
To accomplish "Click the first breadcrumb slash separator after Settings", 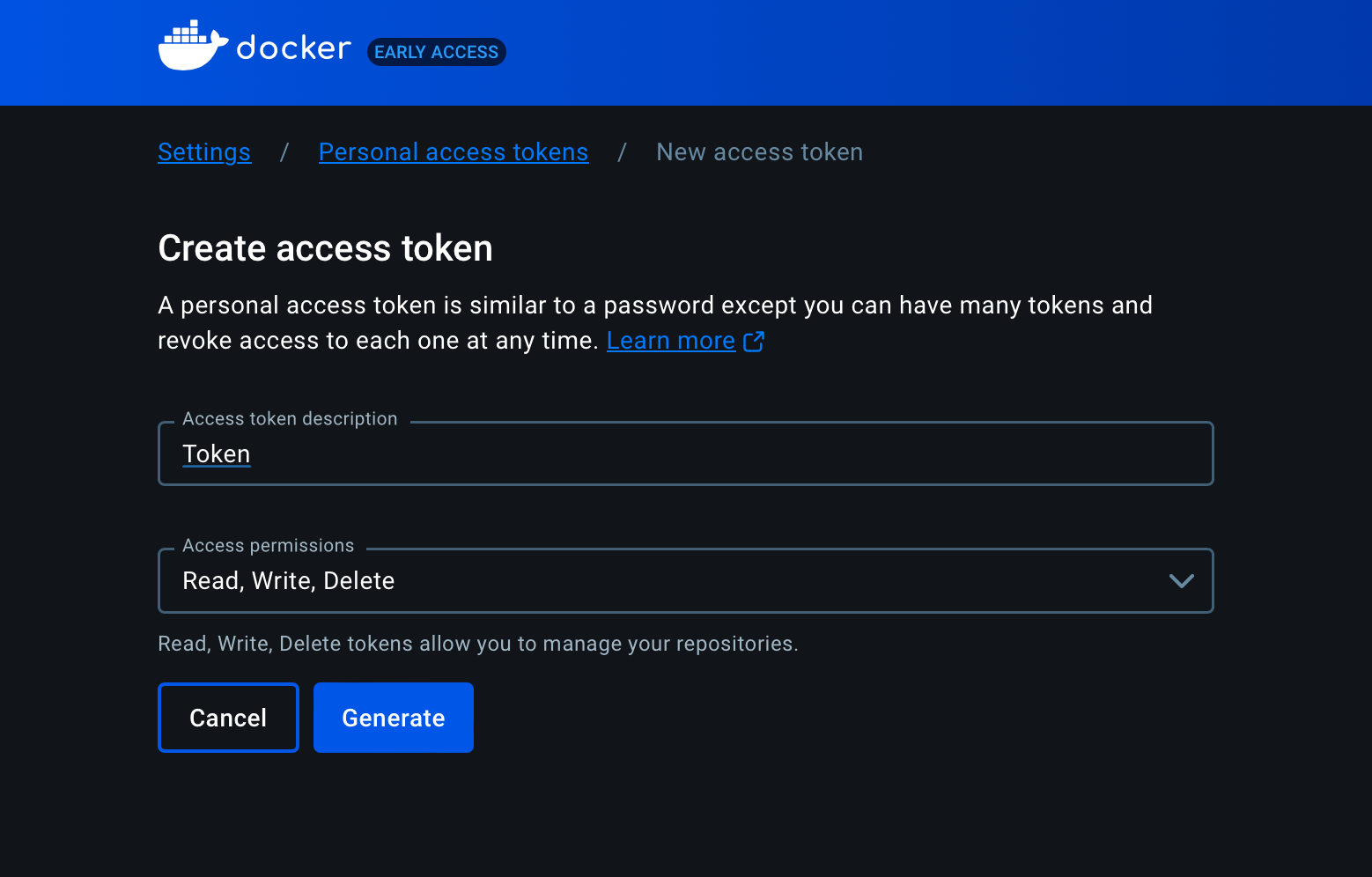I will click(x=284, y=152).
